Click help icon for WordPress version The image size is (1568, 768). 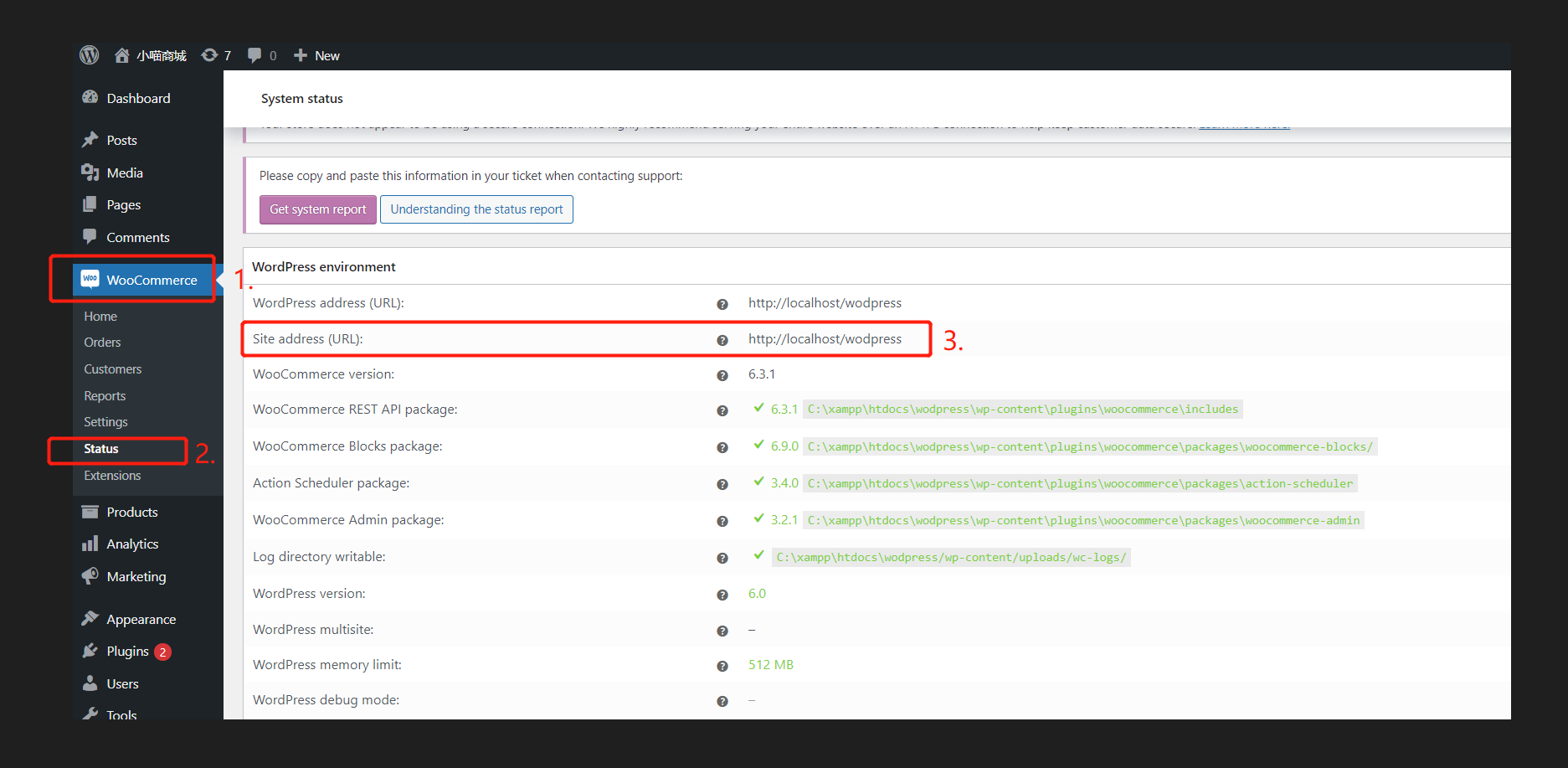pos(722,595)
